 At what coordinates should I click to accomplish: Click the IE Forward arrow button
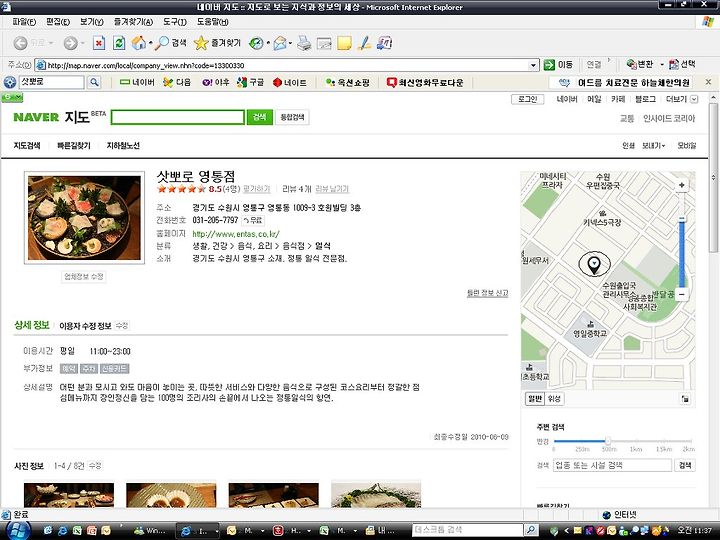click(x=70, y=43)
